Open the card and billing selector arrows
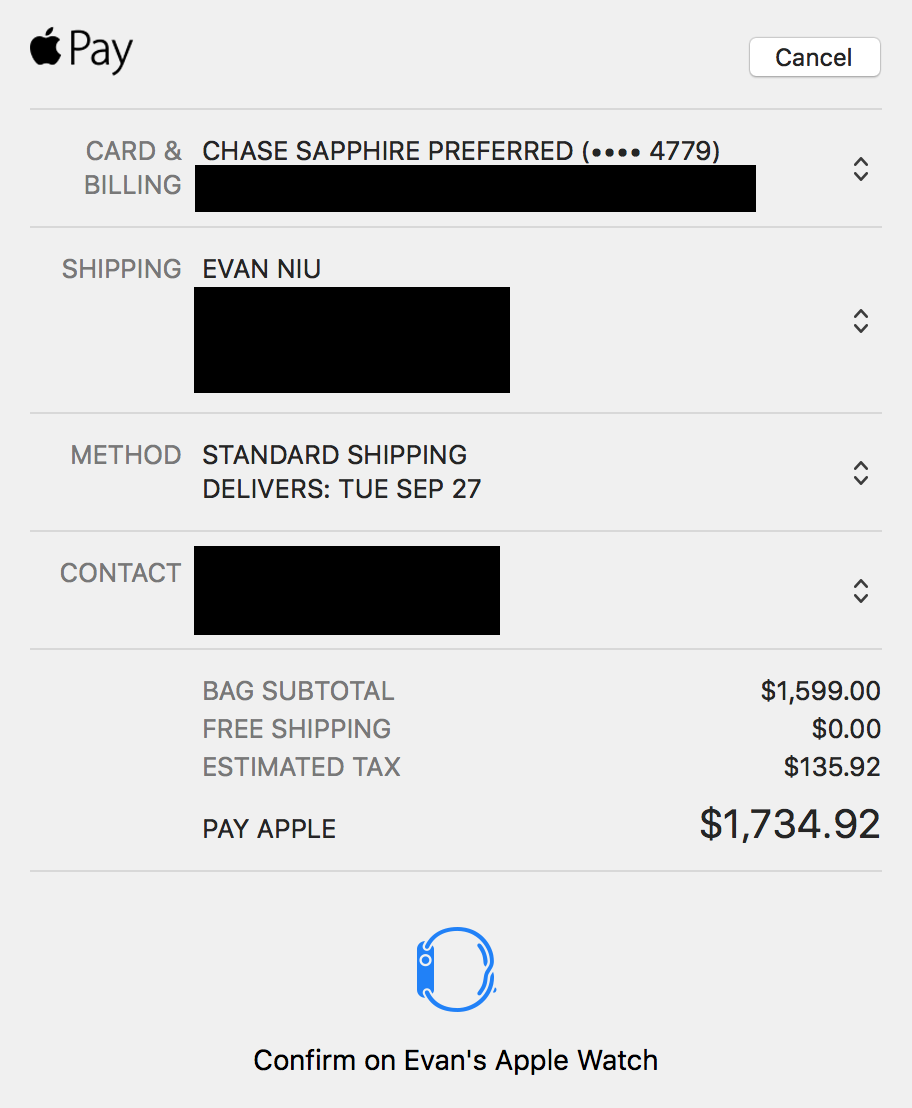Image resolution: width=912 pixels, height=1108 pixels. click(x=860, y=169)
